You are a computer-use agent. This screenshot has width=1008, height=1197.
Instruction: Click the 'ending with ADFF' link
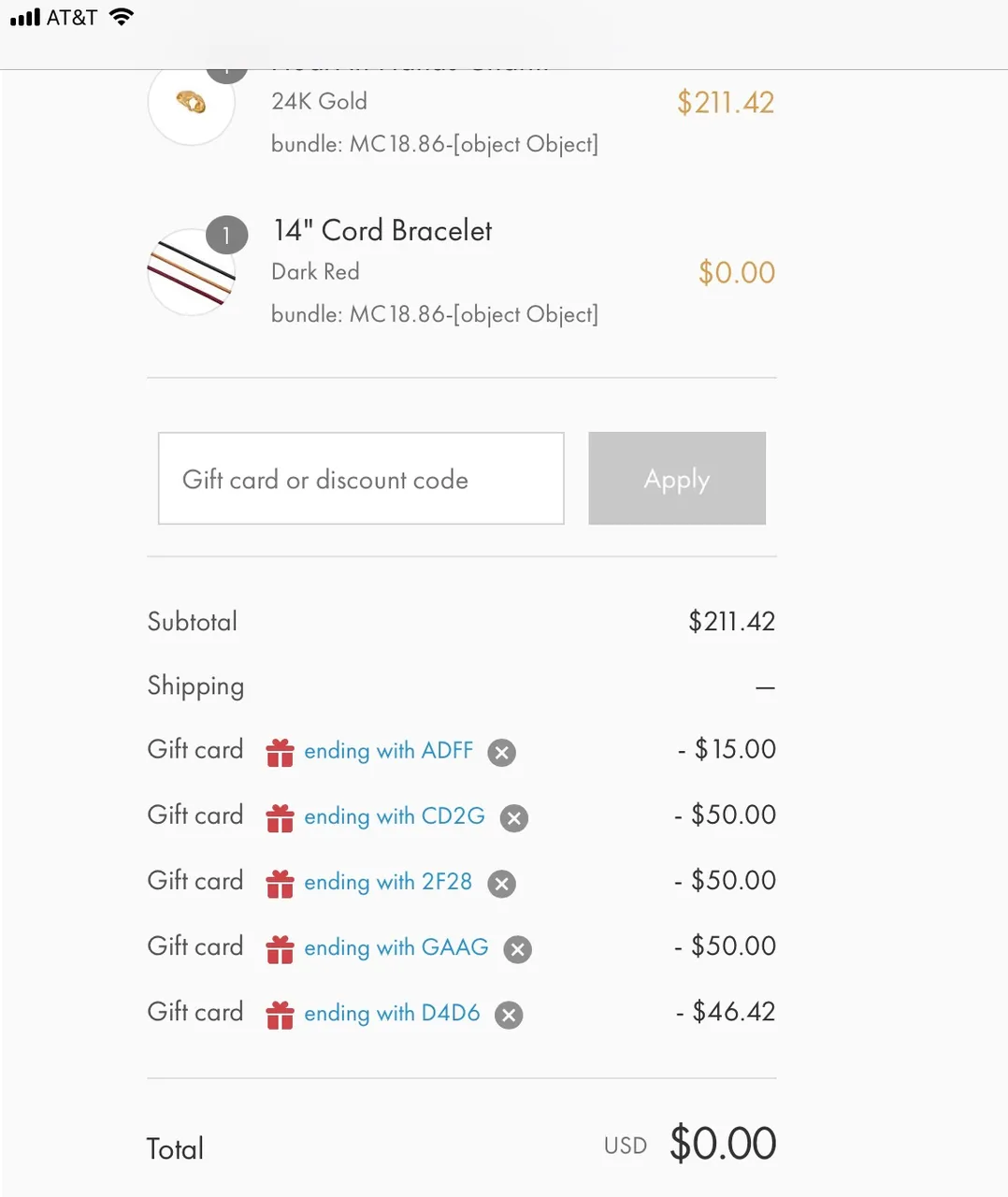(388, 751)
